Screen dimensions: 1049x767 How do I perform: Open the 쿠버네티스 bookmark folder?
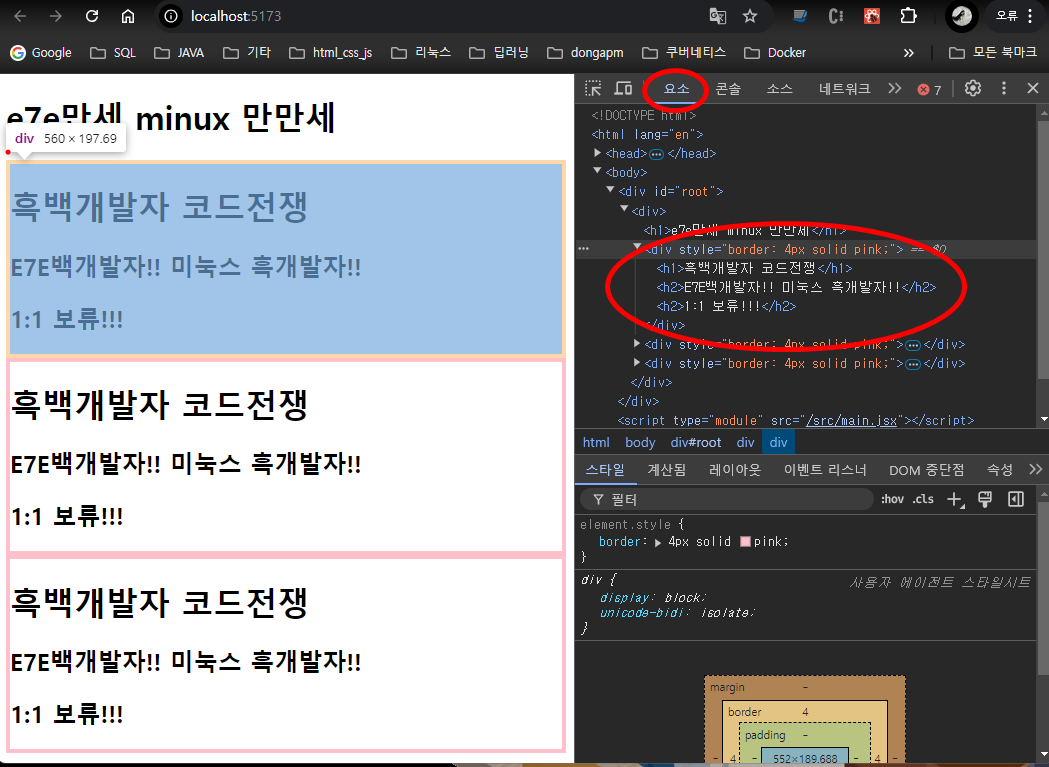click(684, 53)
